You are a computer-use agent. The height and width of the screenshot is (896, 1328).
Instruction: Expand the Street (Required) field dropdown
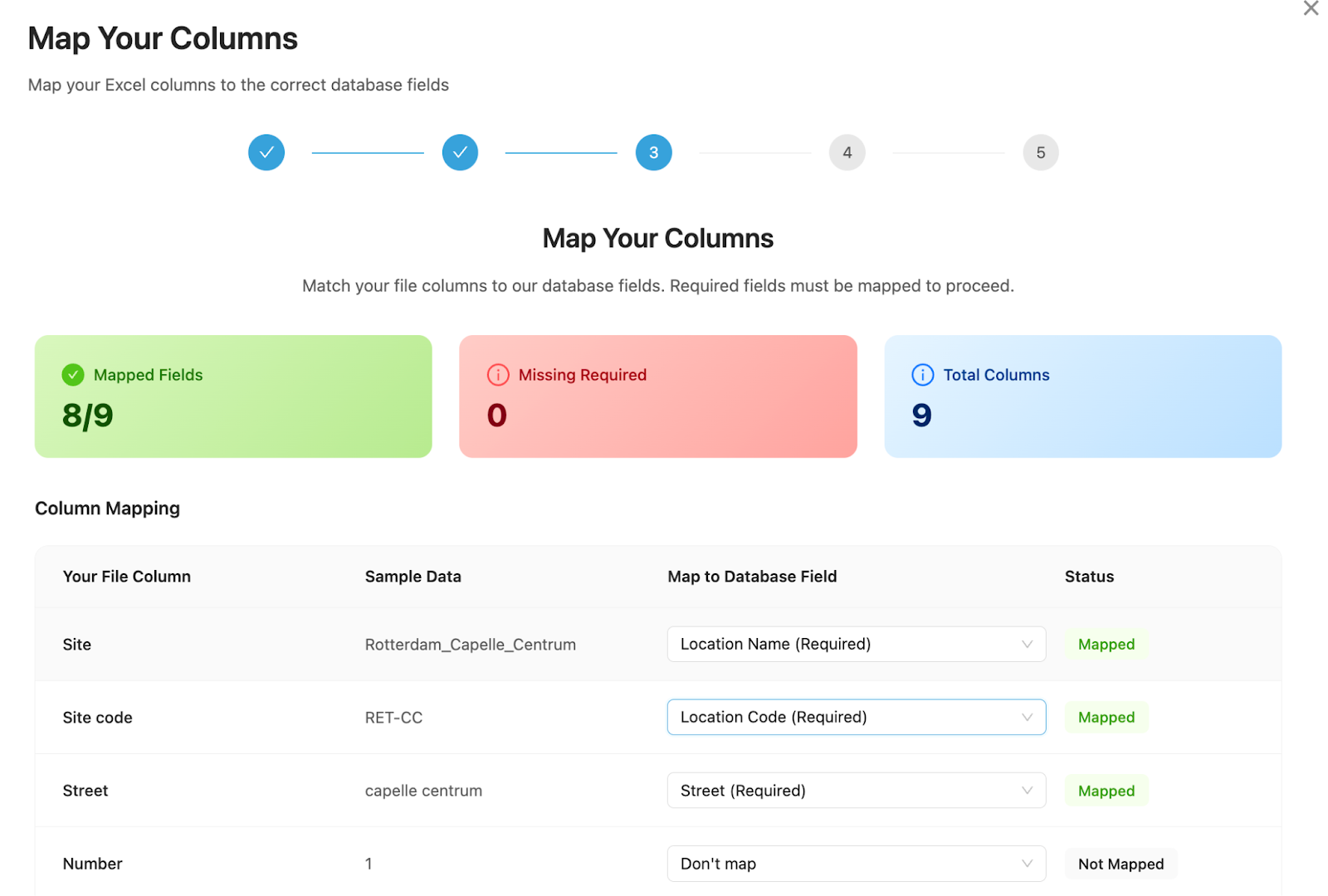tap(856, 791)
